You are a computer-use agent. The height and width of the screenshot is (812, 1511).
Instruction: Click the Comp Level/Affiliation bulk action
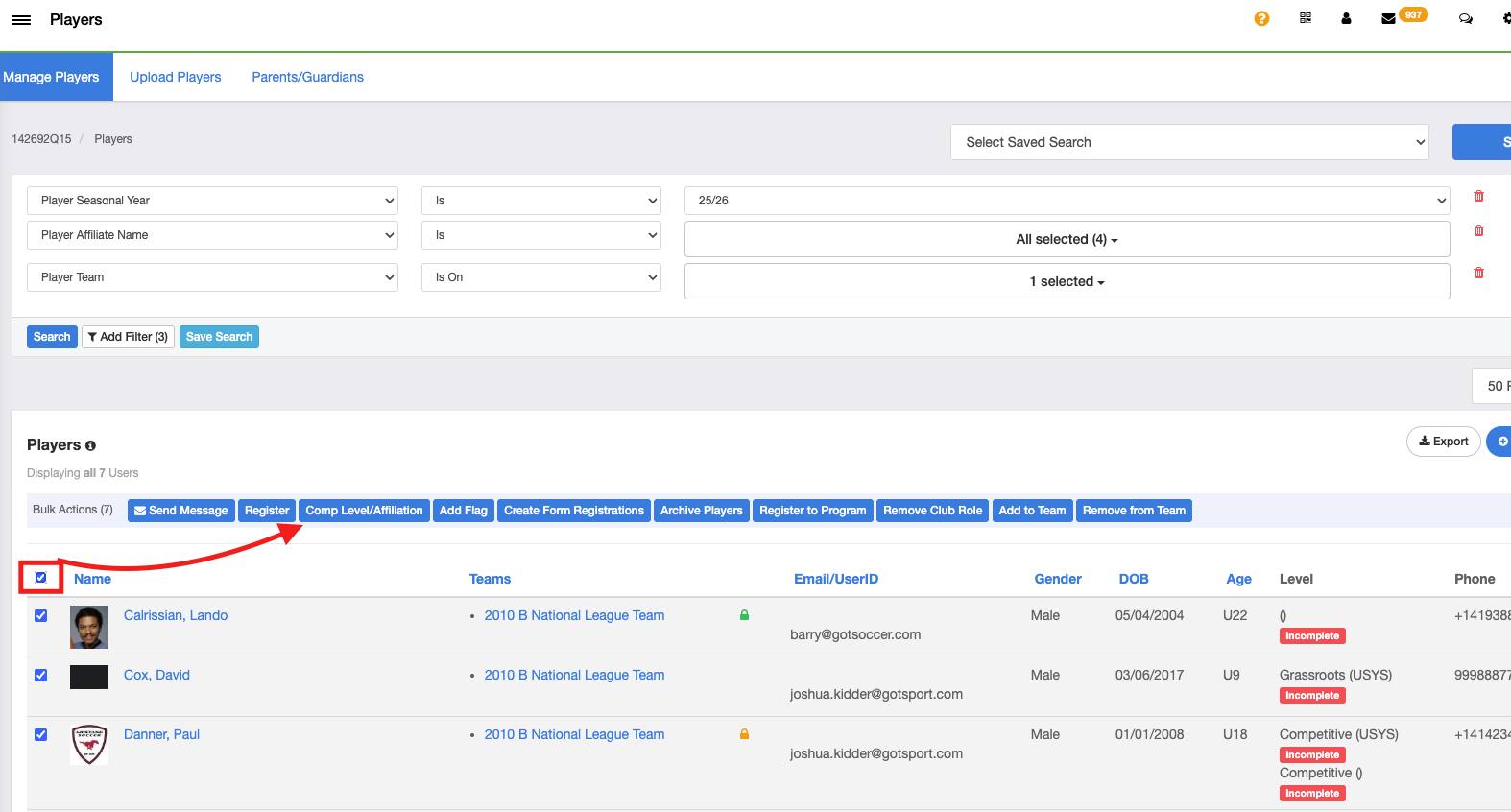[364, 511]
